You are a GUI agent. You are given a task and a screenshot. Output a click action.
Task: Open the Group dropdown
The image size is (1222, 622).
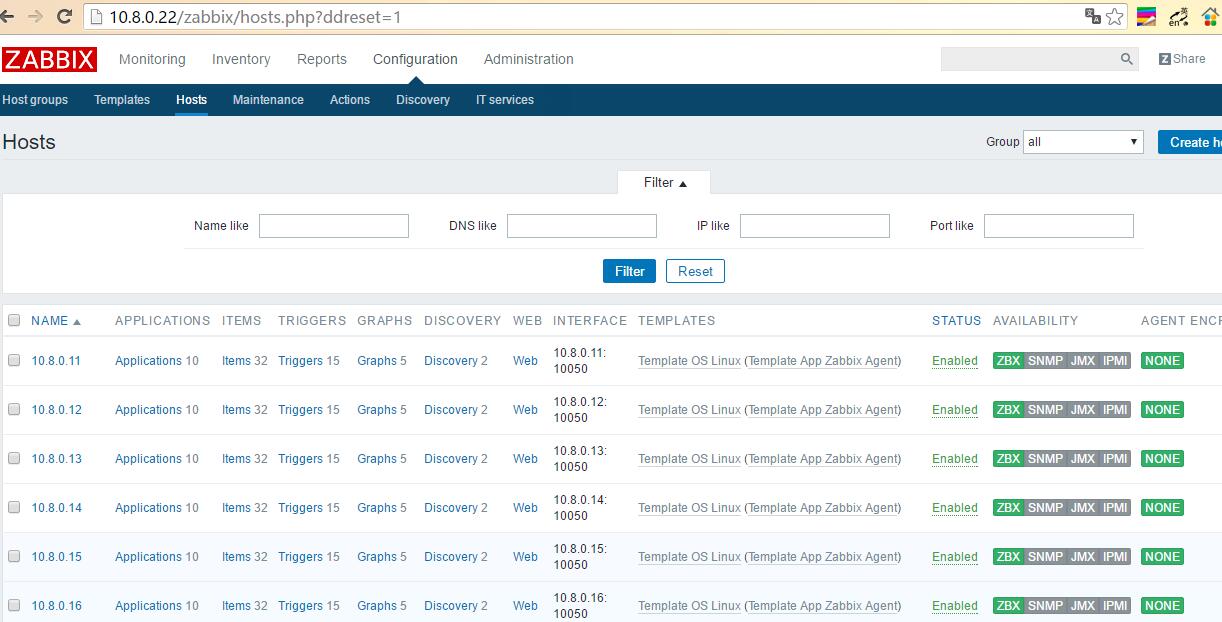coord(1083,142)
